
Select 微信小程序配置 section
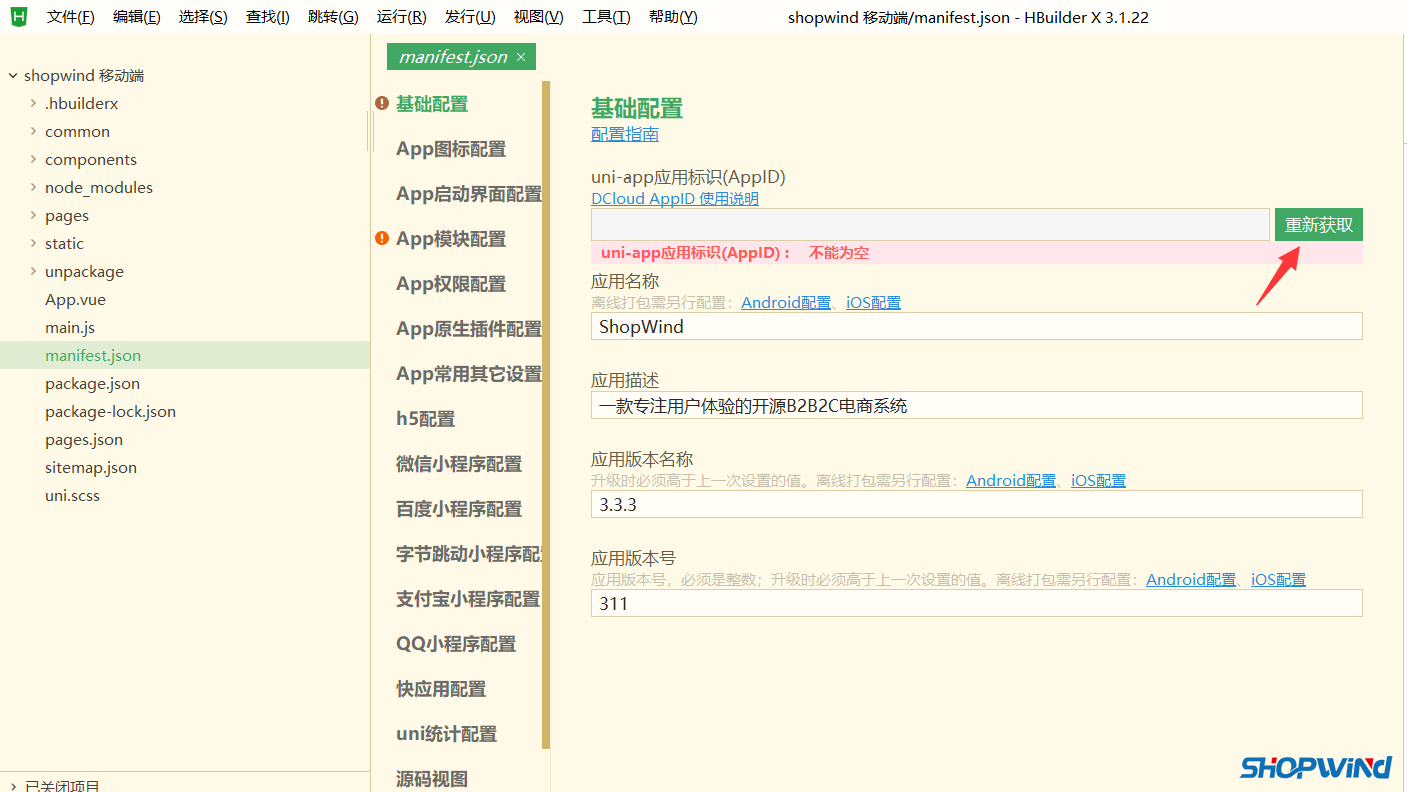pyautogui.click(x=459, y=464)
